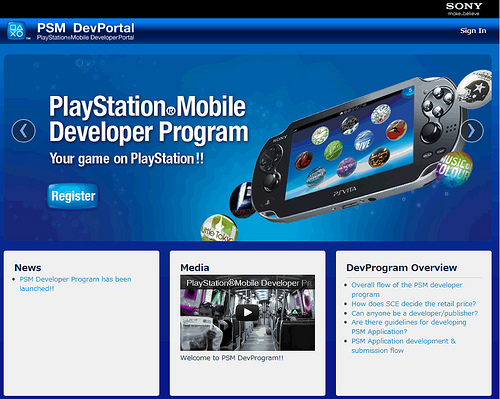Open Overall flow of the PSM developer program

(407, 289)
